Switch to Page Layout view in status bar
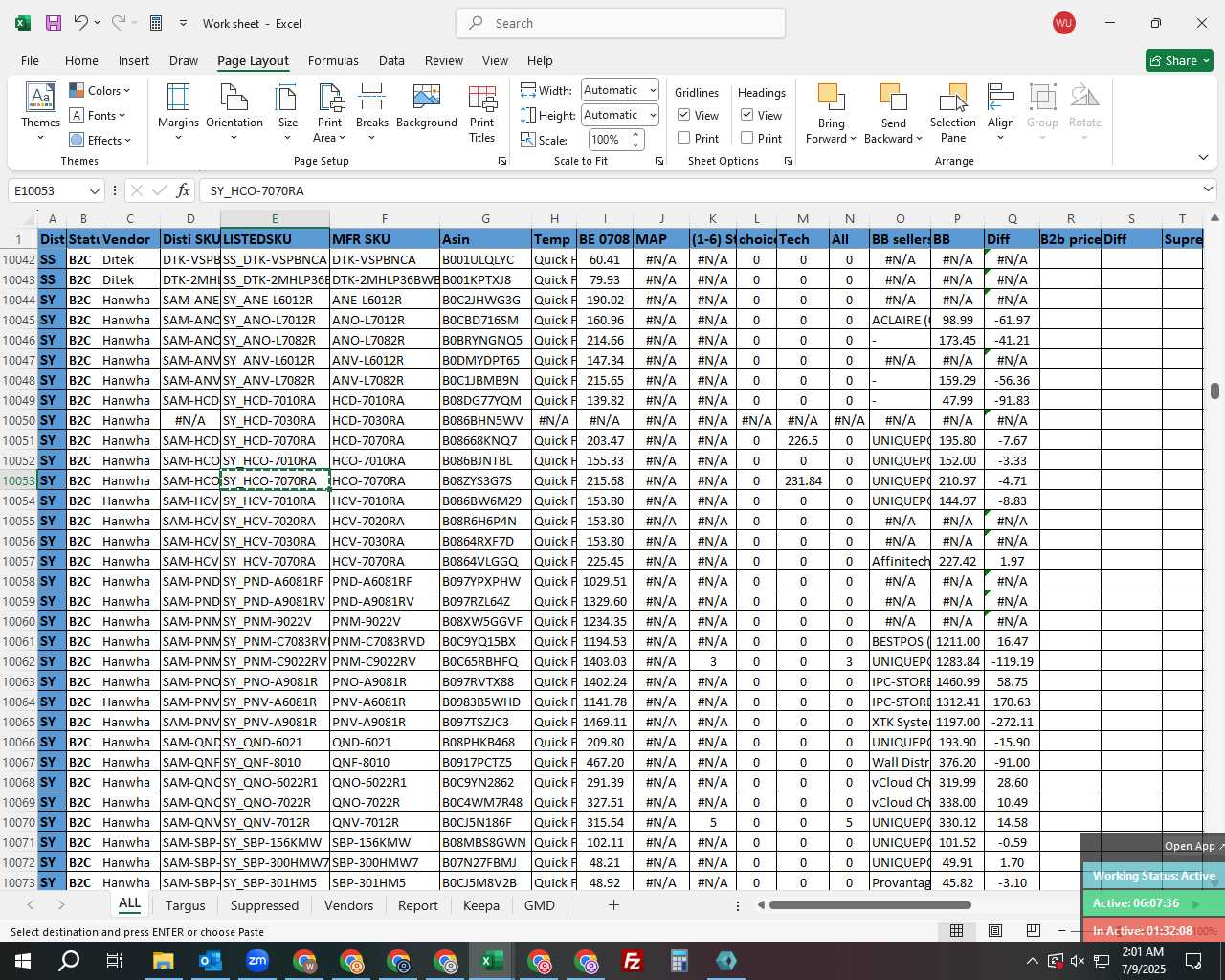This screenshot has width=1225, height=980. click(x=995, y=931)
